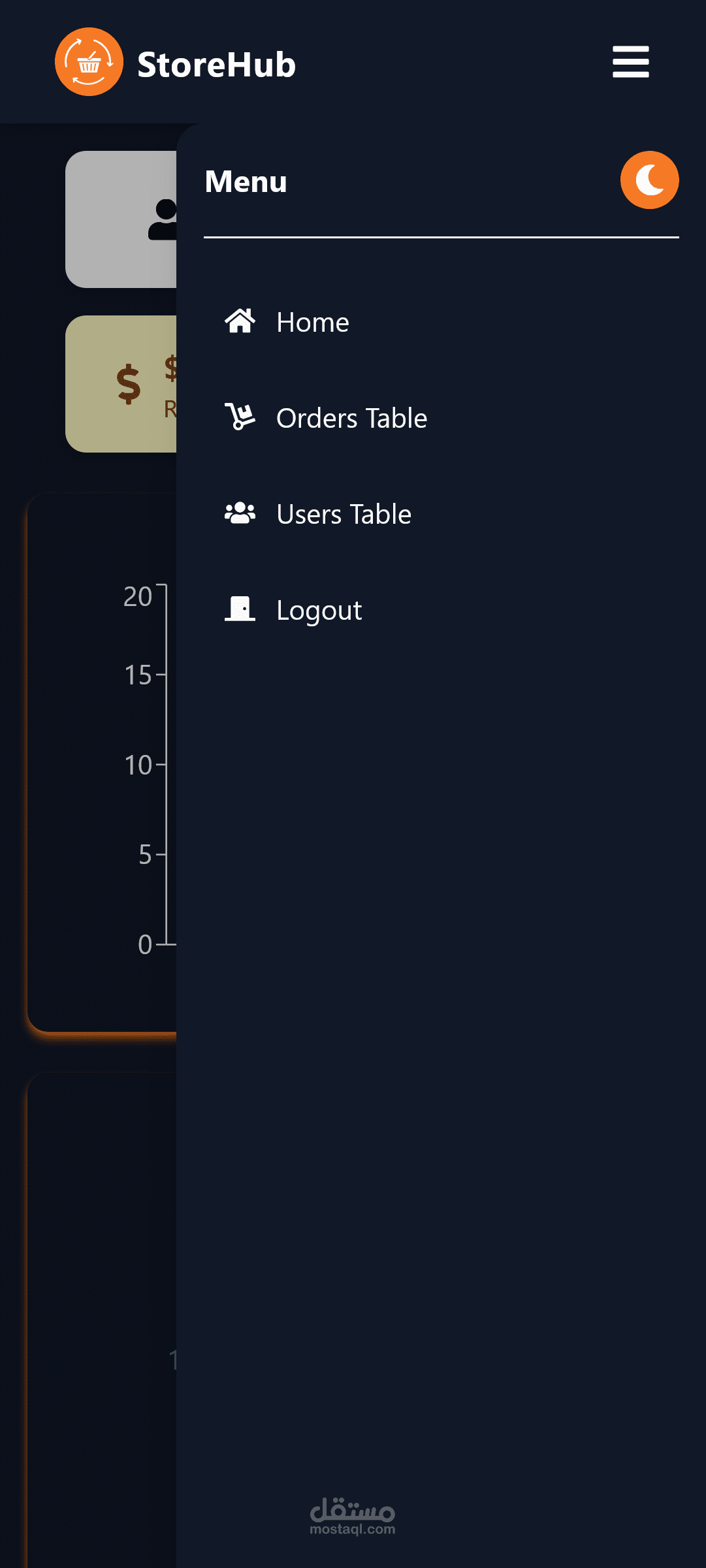Viewport: 706px width, 1568px height.
Task: Click the Users Table group icon
Action: [240, 513]
